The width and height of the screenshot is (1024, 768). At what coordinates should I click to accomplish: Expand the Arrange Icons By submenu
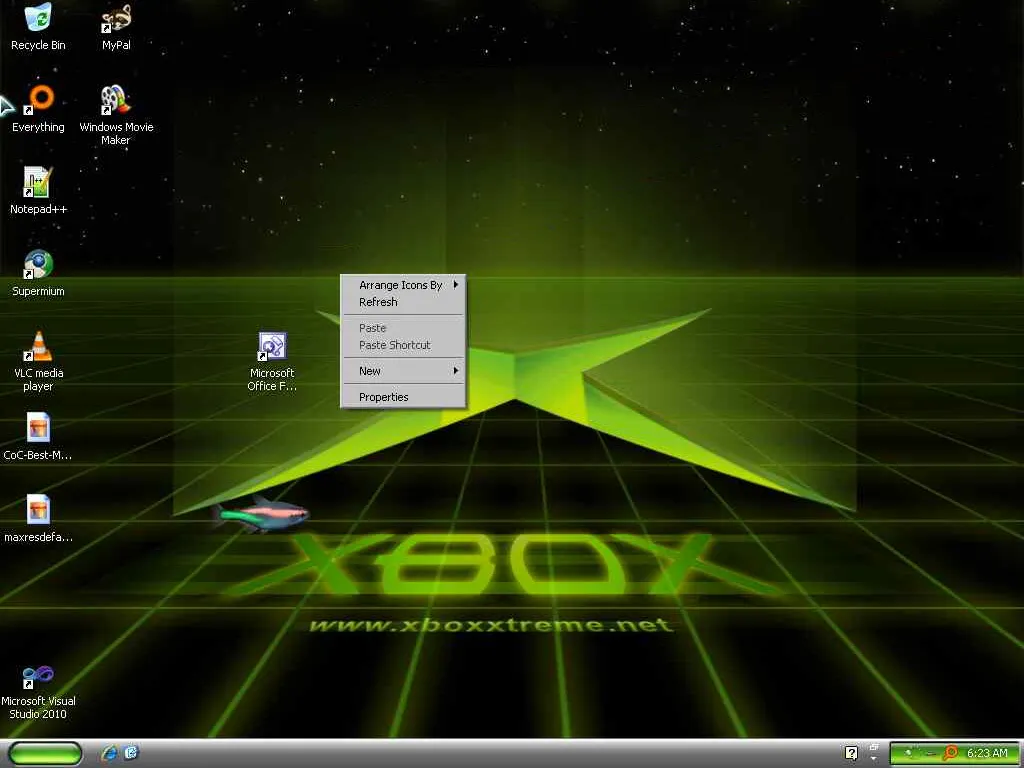[x=403, y=285]
